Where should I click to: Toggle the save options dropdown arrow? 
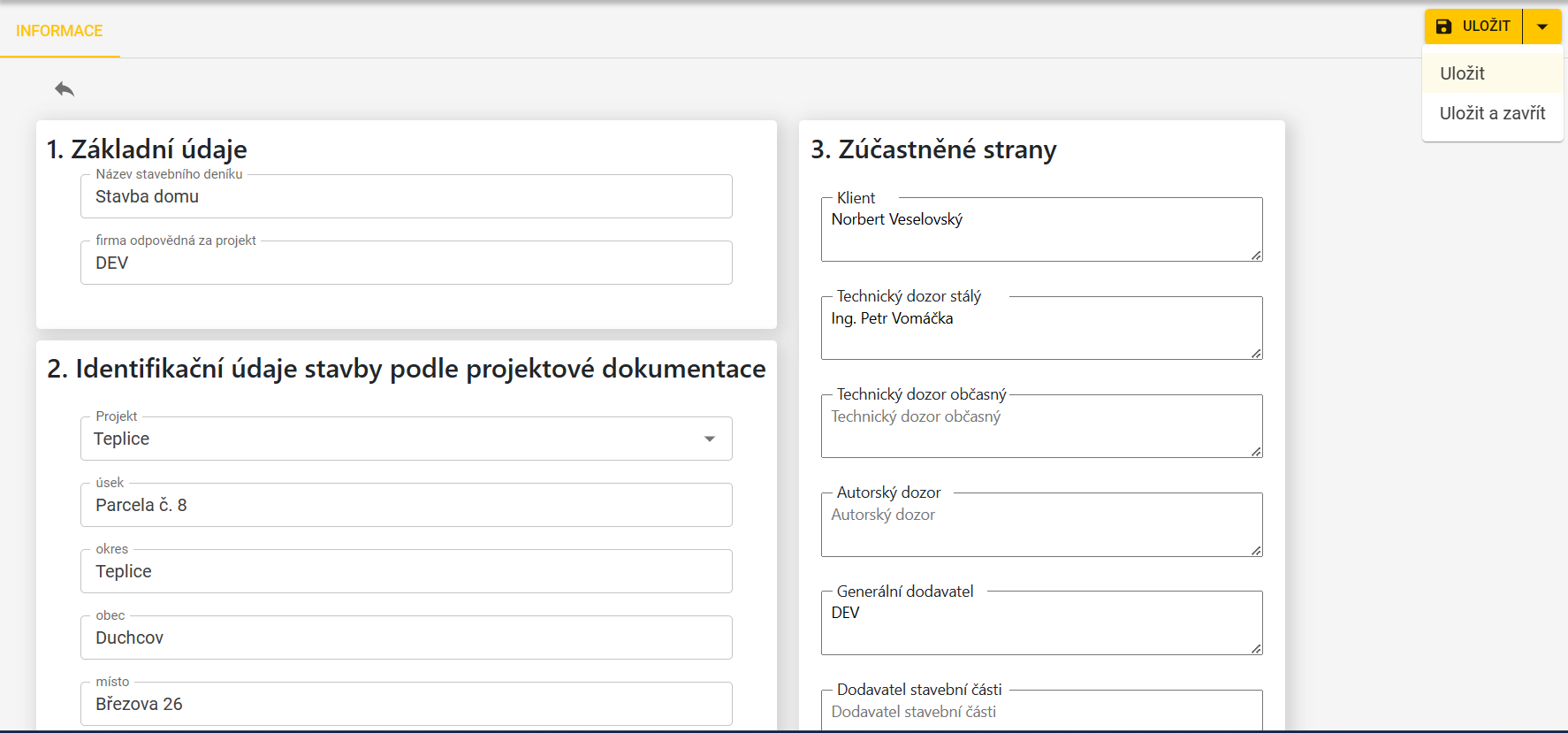[x=1542, y=27]
